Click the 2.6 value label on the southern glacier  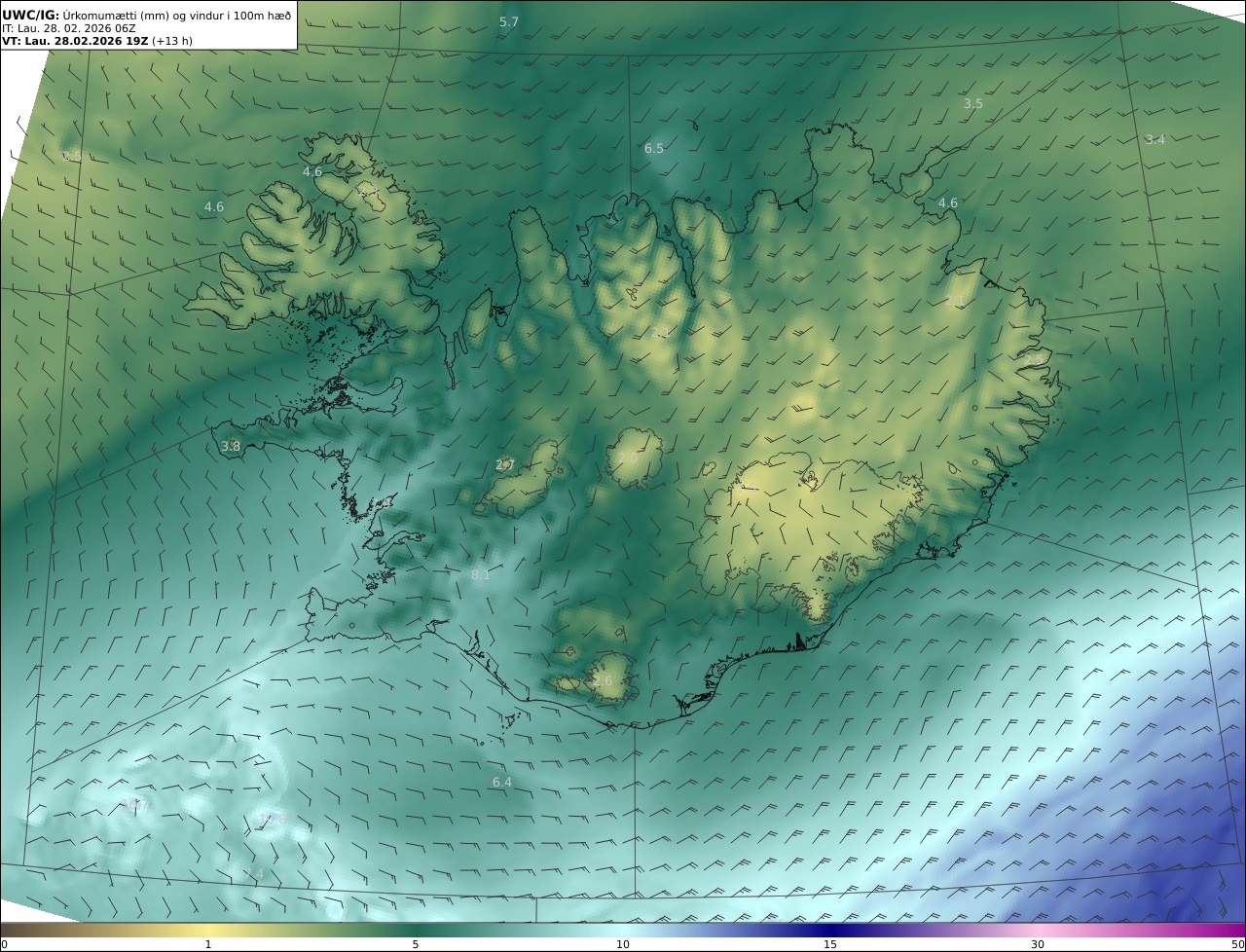coord(604,680)
